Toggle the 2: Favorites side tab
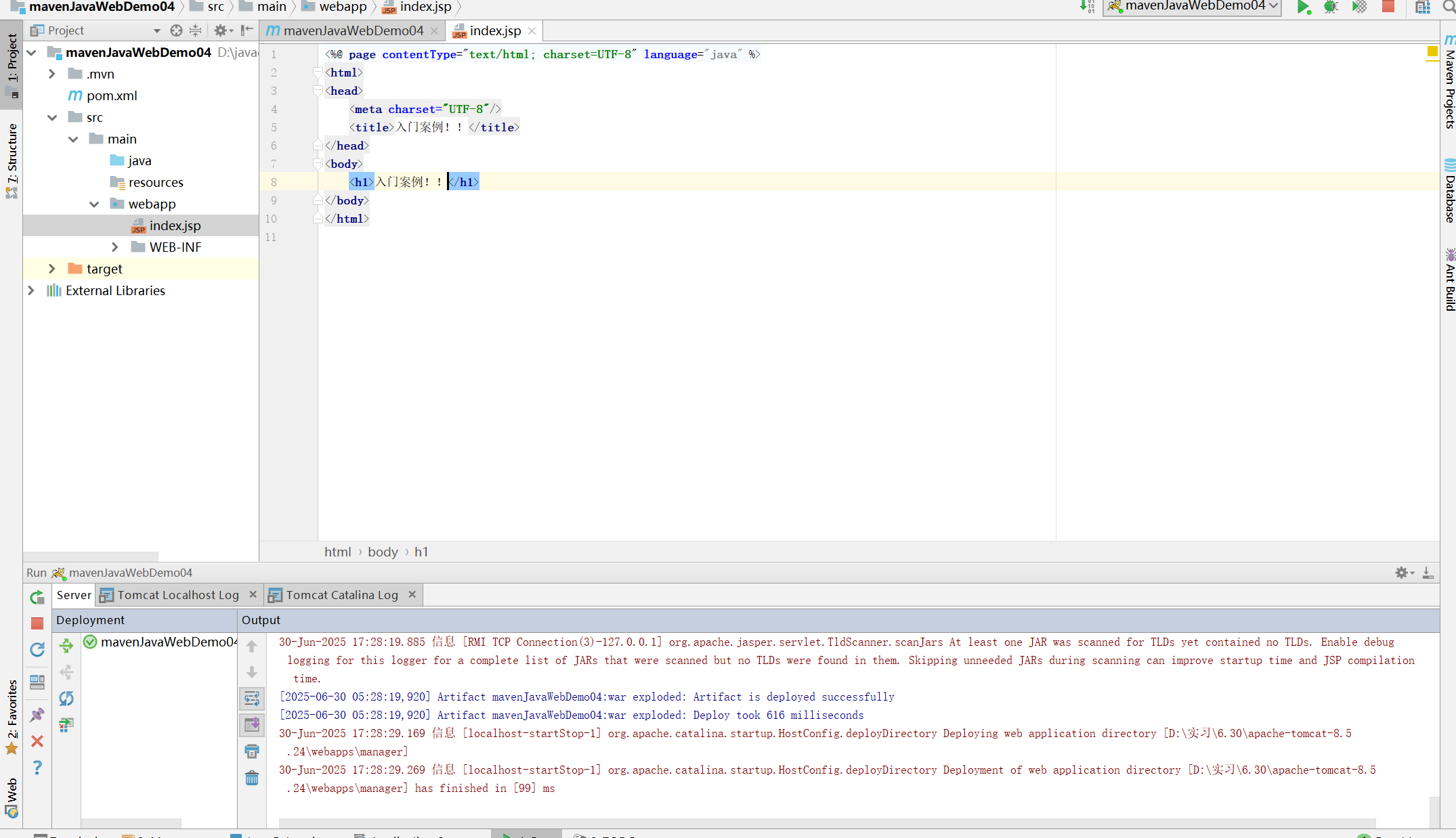1456x838 pixels. (12, 716)
